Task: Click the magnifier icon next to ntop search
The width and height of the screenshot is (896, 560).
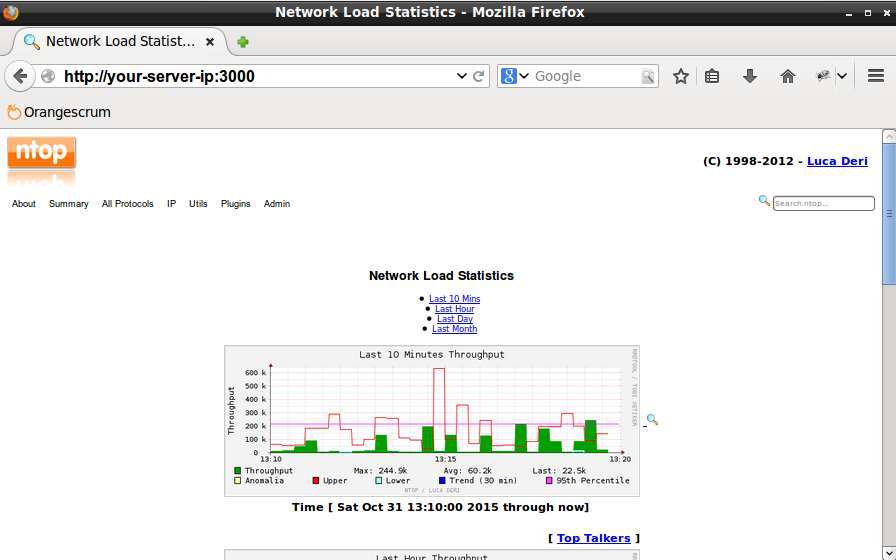Action: coord(764,201)
